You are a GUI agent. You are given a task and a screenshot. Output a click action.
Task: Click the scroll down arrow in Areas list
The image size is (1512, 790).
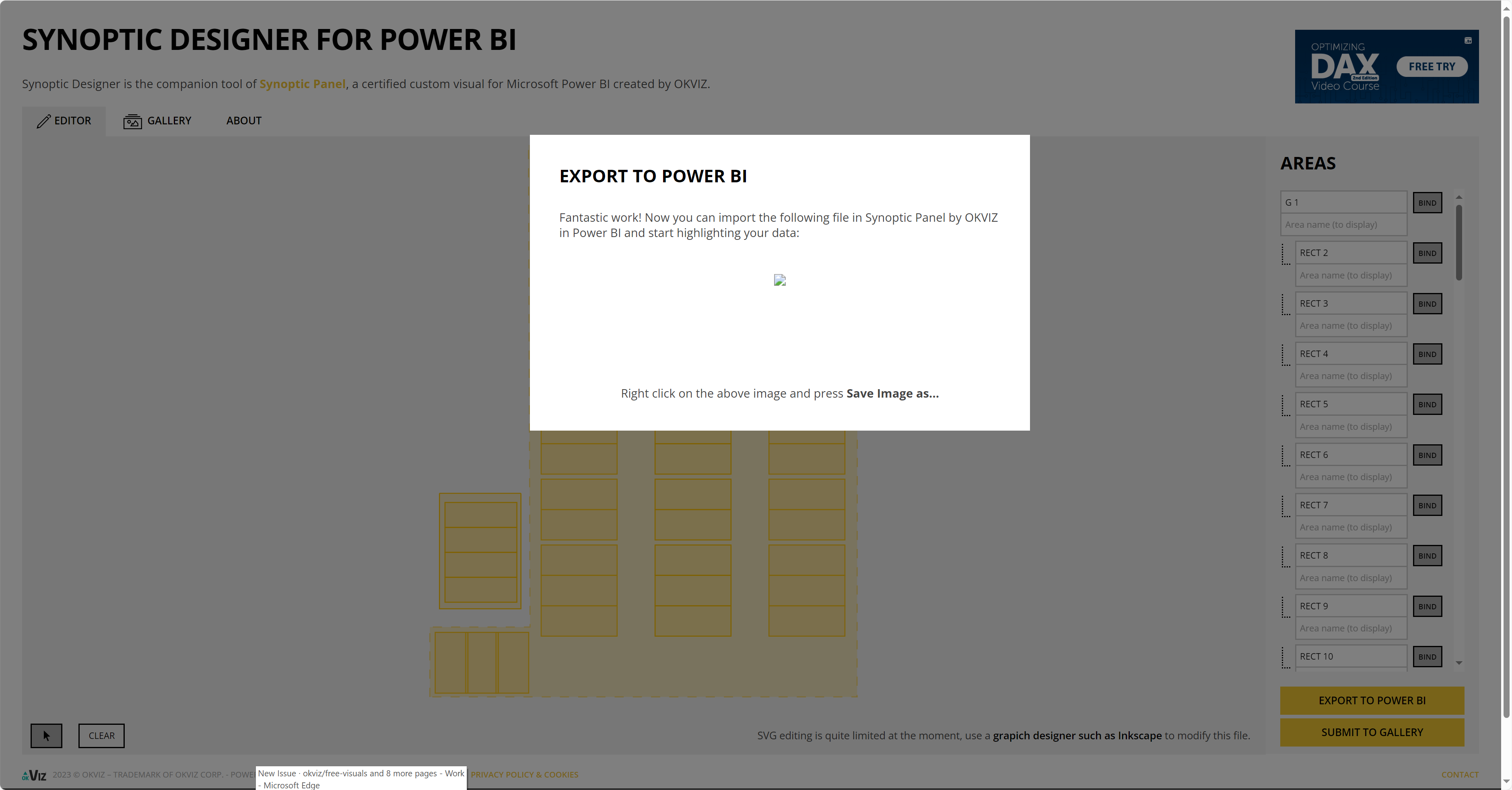[1458, 663]
